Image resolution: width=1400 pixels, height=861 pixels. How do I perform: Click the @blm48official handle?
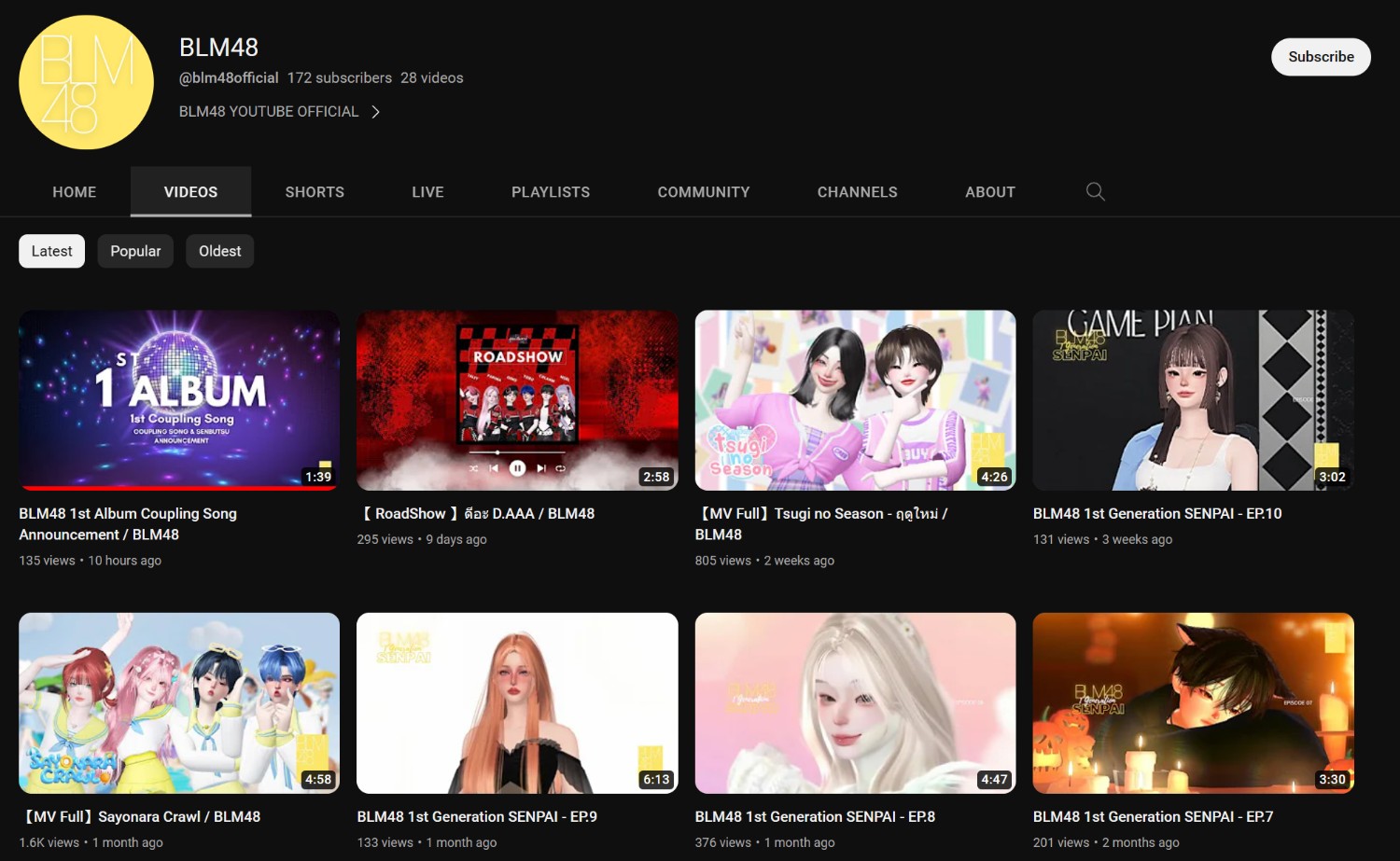[x=229, y=78]
